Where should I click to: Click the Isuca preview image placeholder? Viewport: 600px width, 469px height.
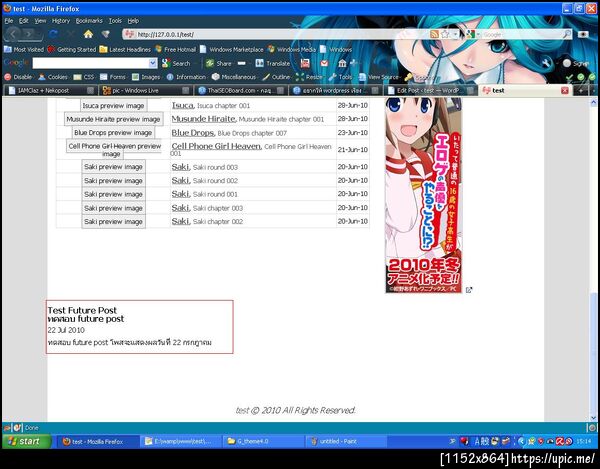(114, 106)
